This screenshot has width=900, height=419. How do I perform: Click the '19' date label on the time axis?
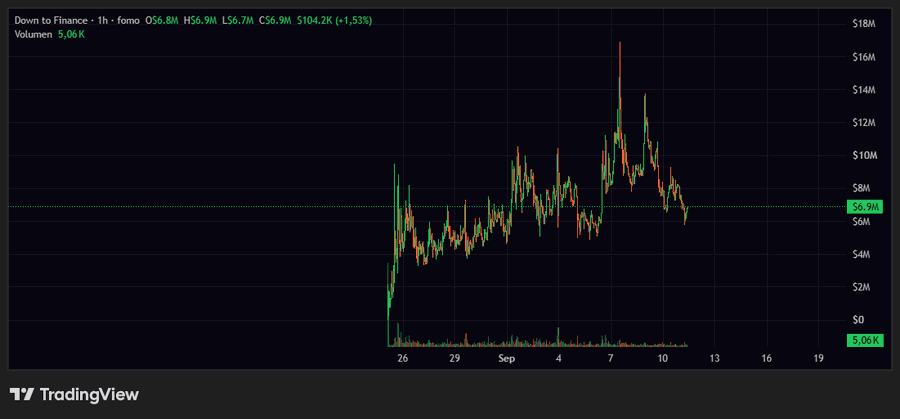pos(818,359)
